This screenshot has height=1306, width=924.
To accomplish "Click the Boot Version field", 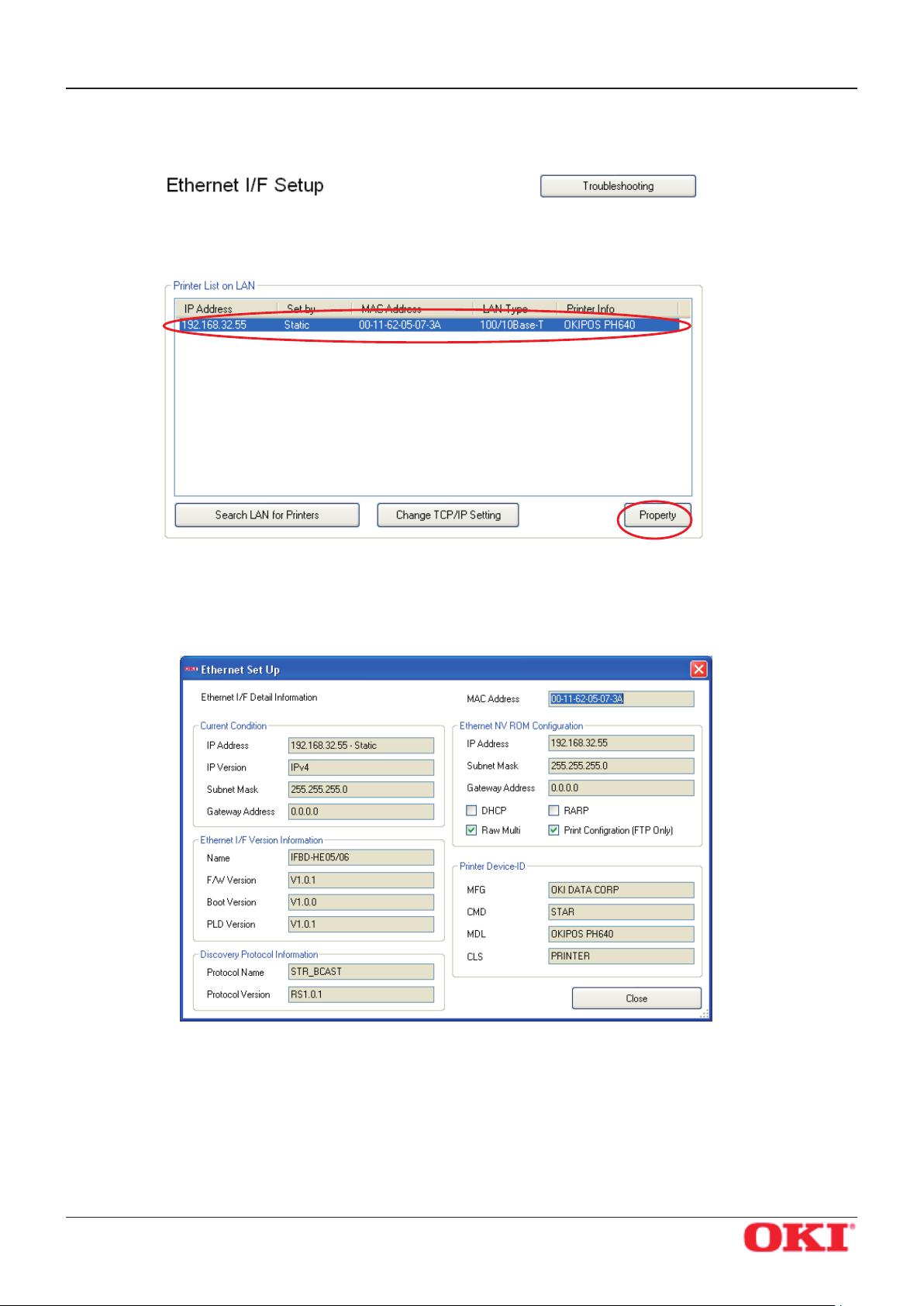I will pyautogui.click(x=361, y=902).
